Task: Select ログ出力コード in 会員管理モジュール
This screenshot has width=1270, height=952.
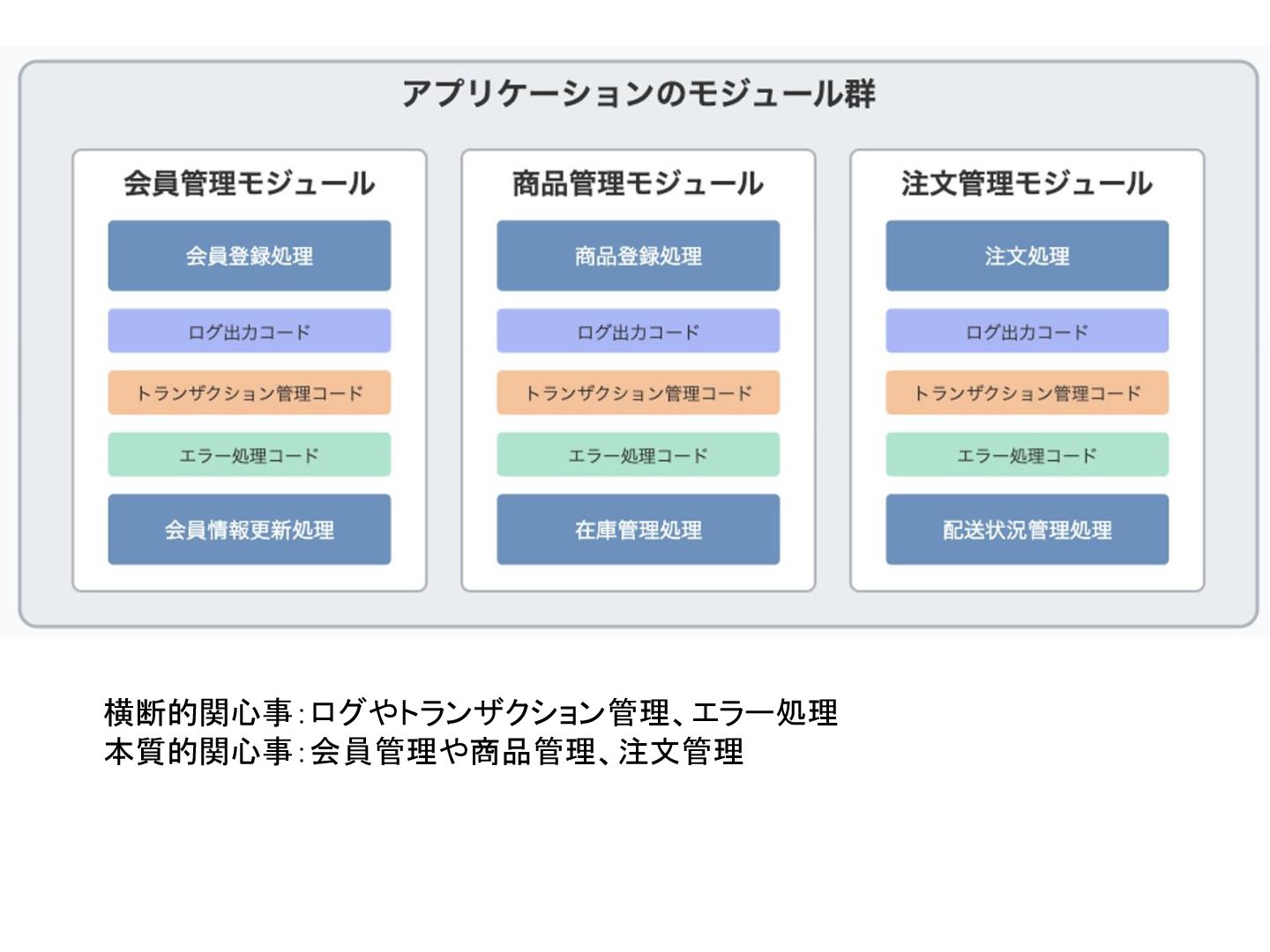Action: 250,331
